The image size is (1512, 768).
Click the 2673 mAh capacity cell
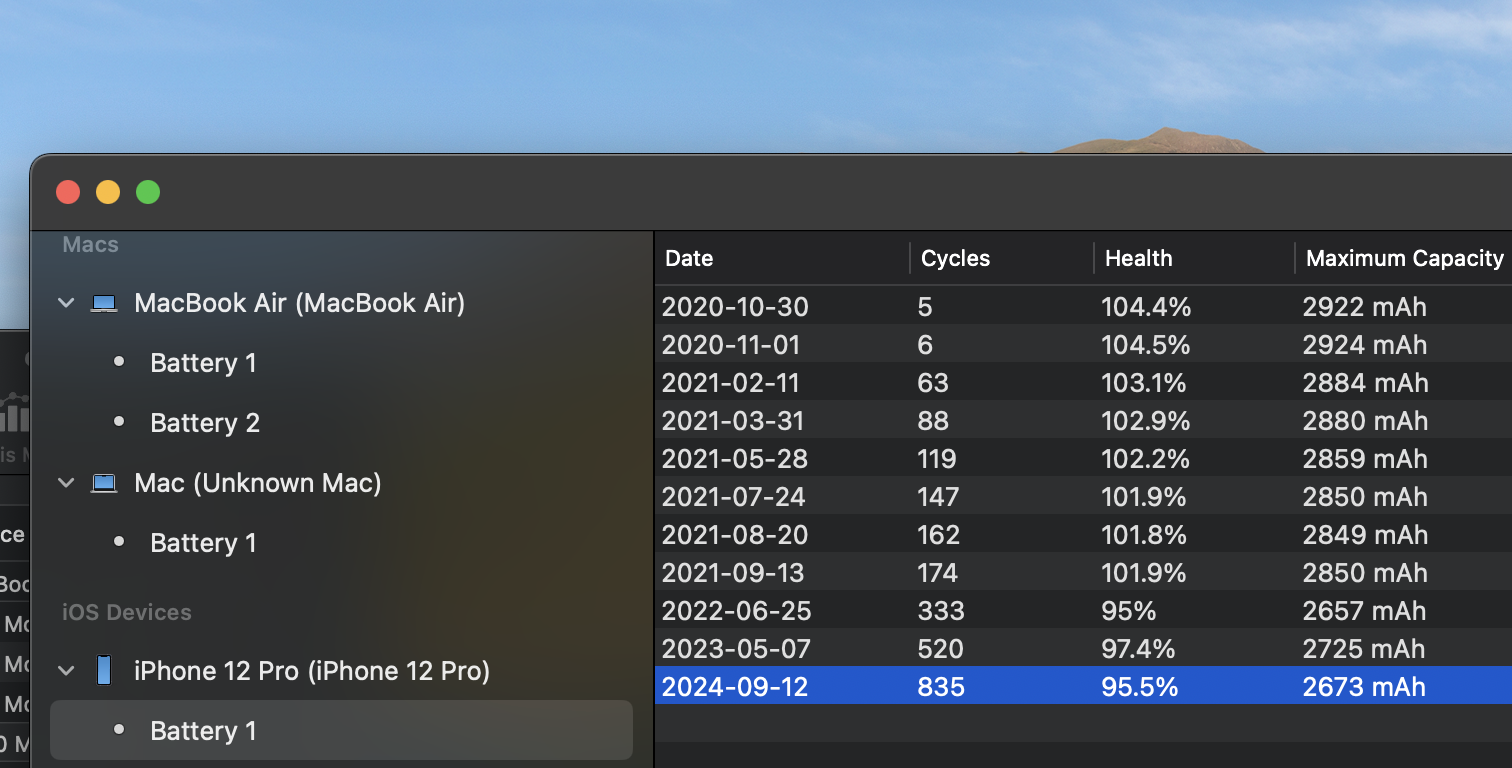click(1363, 687)
